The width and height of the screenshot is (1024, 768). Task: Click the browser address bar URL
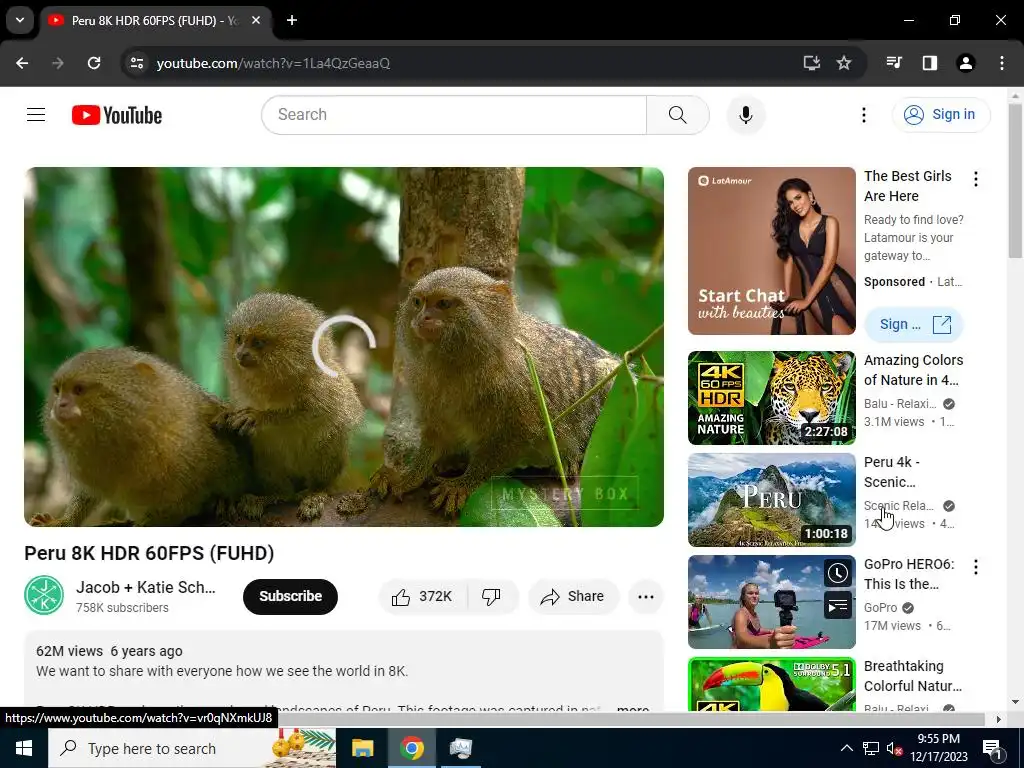point(273,63)
